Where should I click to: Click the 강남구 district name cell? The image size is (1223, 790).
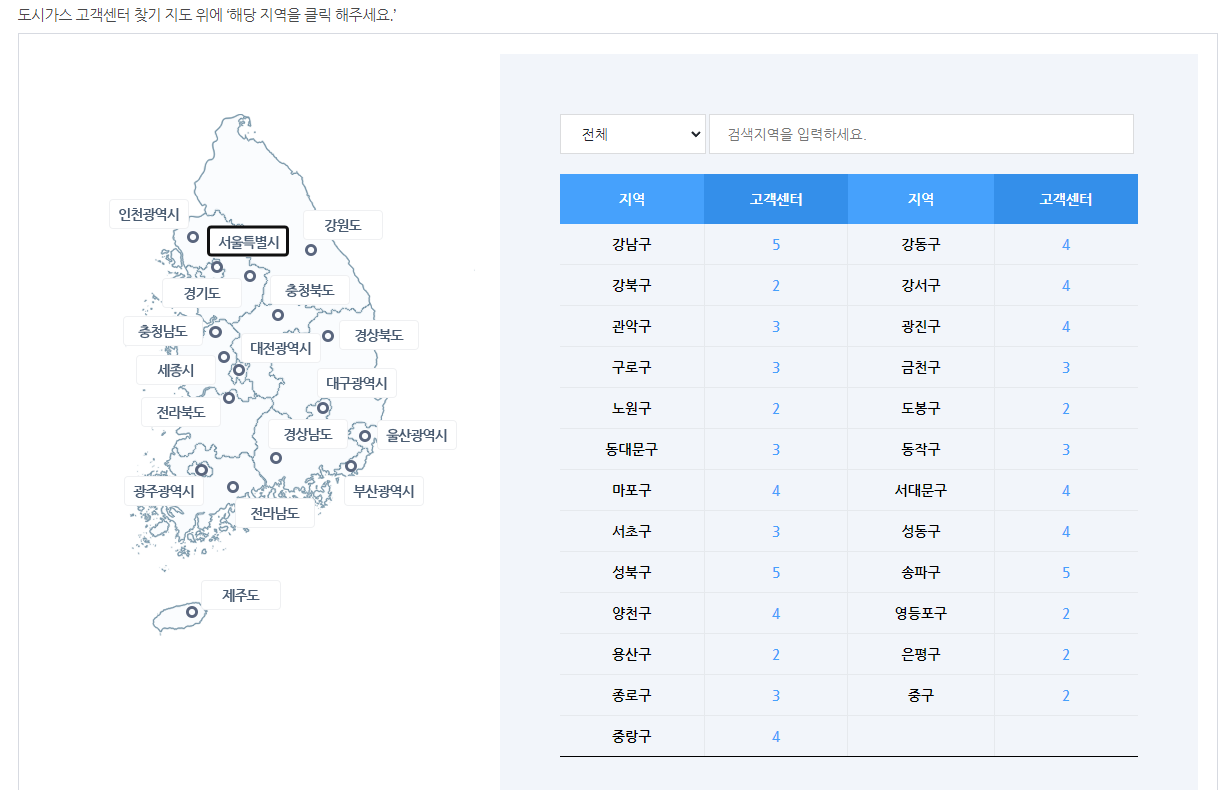coord(632,244)
